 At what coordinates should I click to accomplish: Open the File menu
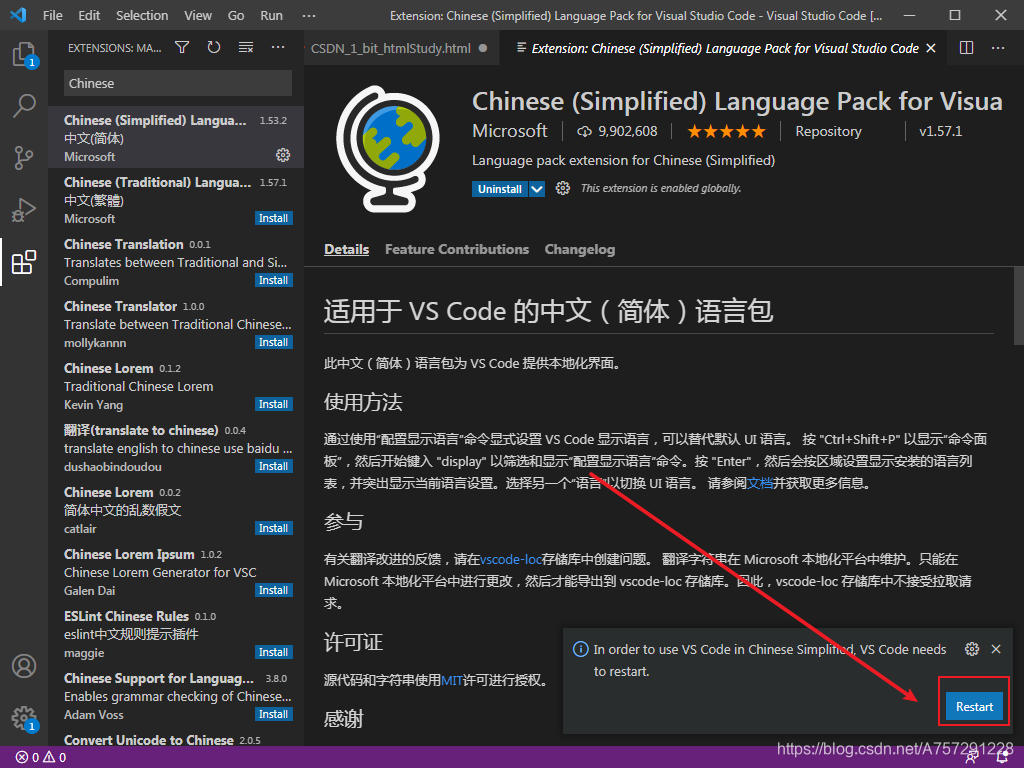[x=52, y=16]
